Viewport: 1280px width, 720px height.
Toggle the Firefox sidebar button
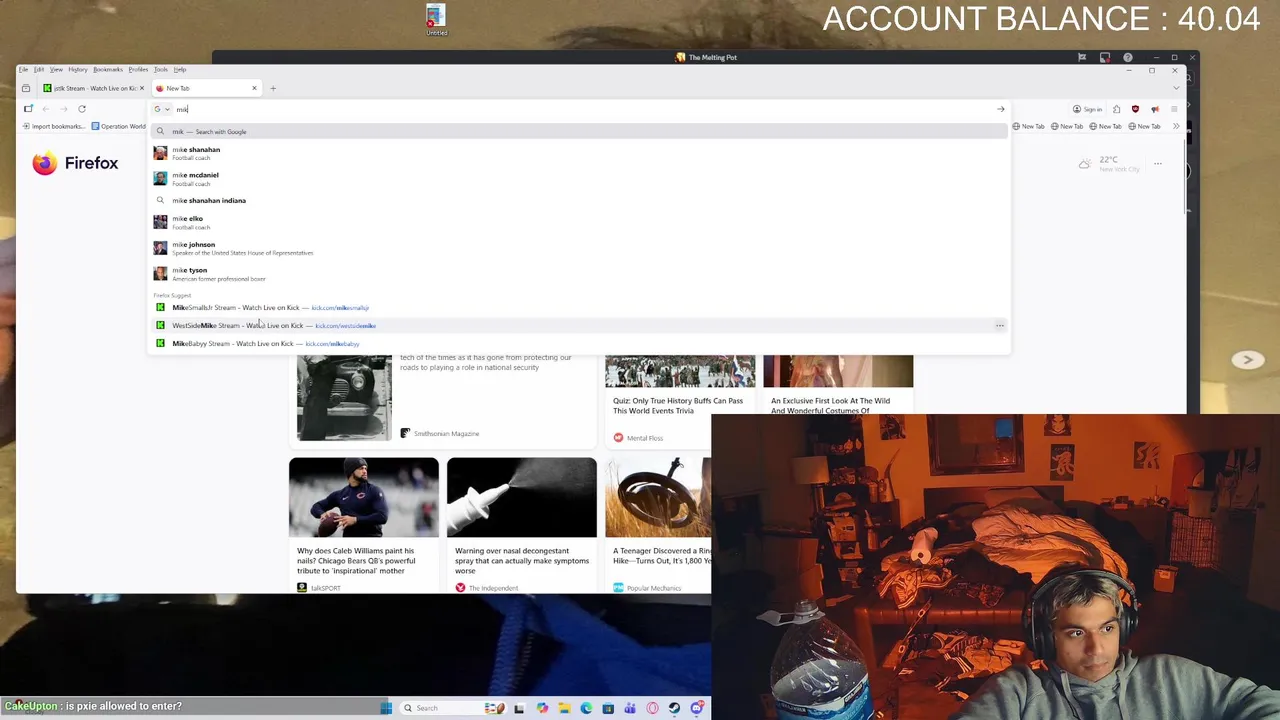[x=28, y=109]
